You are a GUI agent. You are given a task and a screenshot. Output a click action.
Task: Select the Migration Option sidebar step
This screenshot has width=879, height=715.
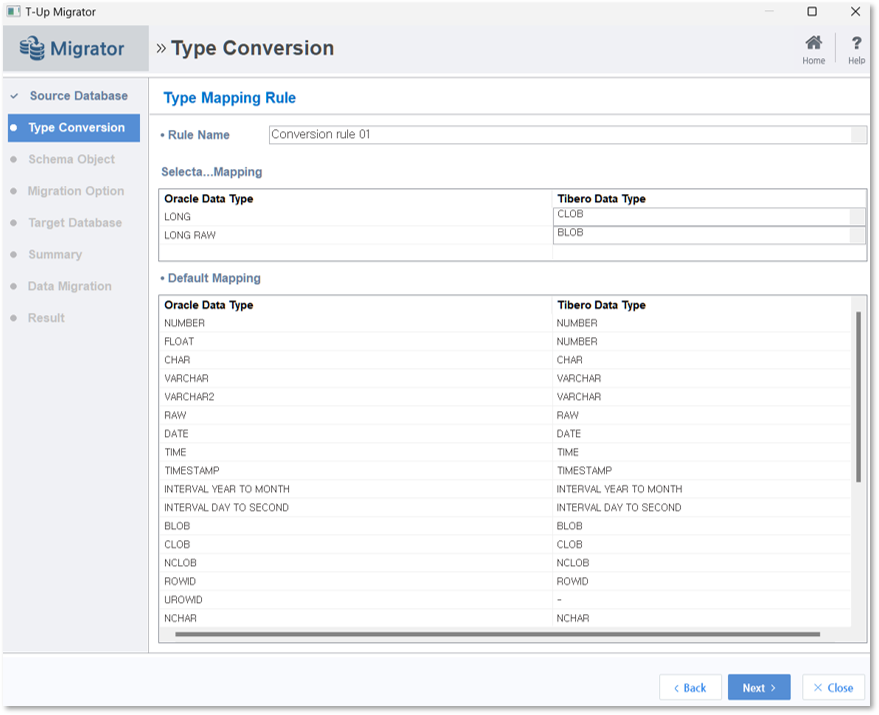coord(76,191)
